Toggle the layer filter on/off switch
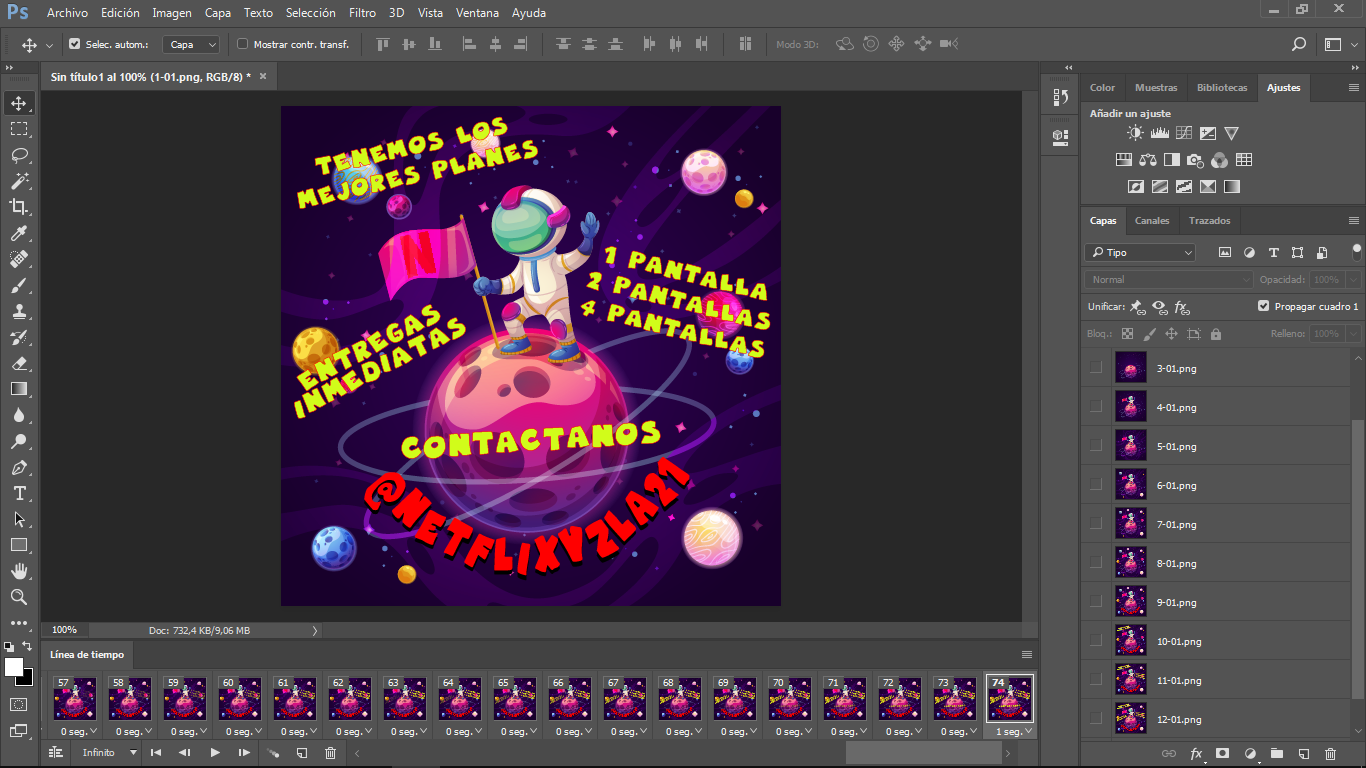The height and width of the screenshot is (768, 1366). pyautogui.click(x=1357, y=250)
